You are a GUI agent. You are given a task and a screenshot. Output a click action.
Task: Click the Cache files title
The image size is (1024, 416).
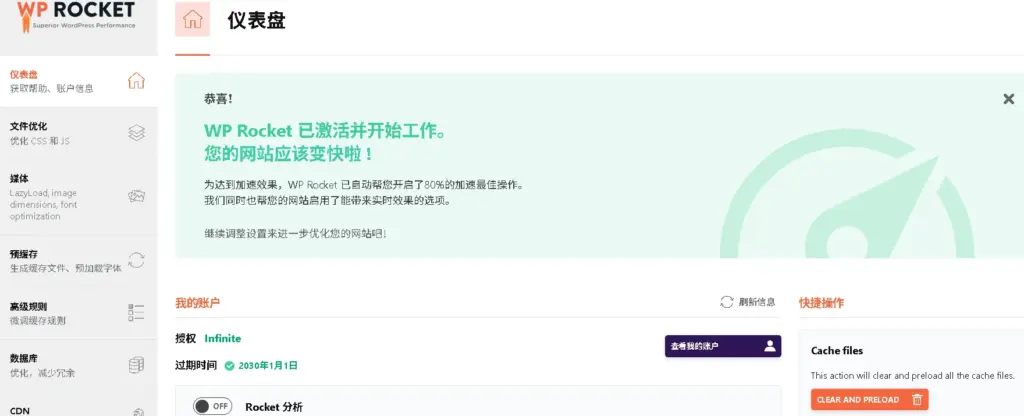point(837,351)
